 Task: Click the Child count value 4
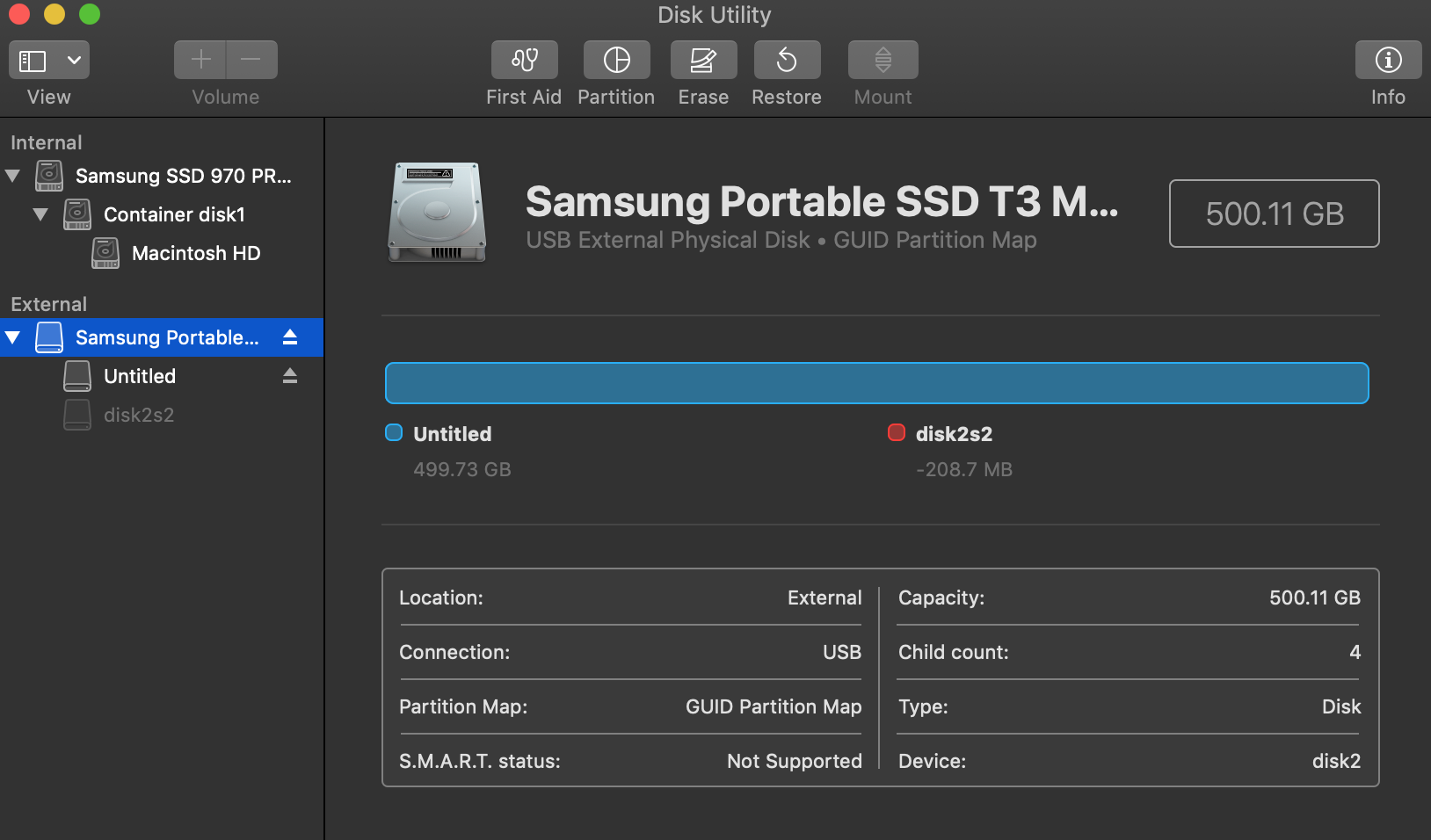pos(1355,652)
